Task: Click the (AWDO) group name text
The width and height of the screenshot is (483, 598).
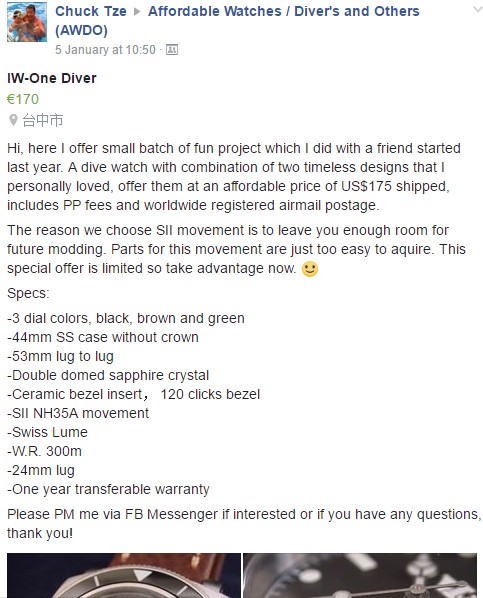Action: tap(81, 30)
